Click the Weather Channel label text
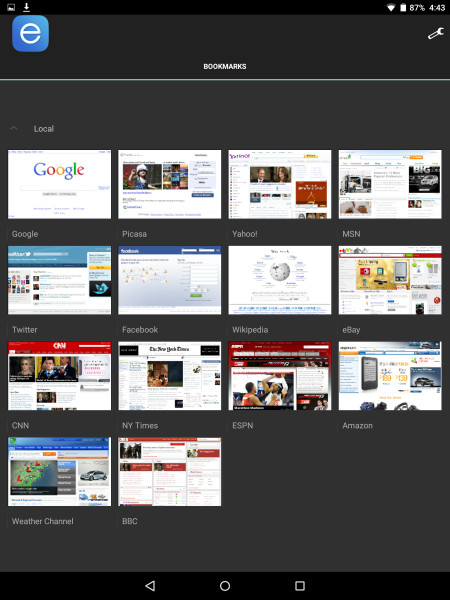 (42, 521)
